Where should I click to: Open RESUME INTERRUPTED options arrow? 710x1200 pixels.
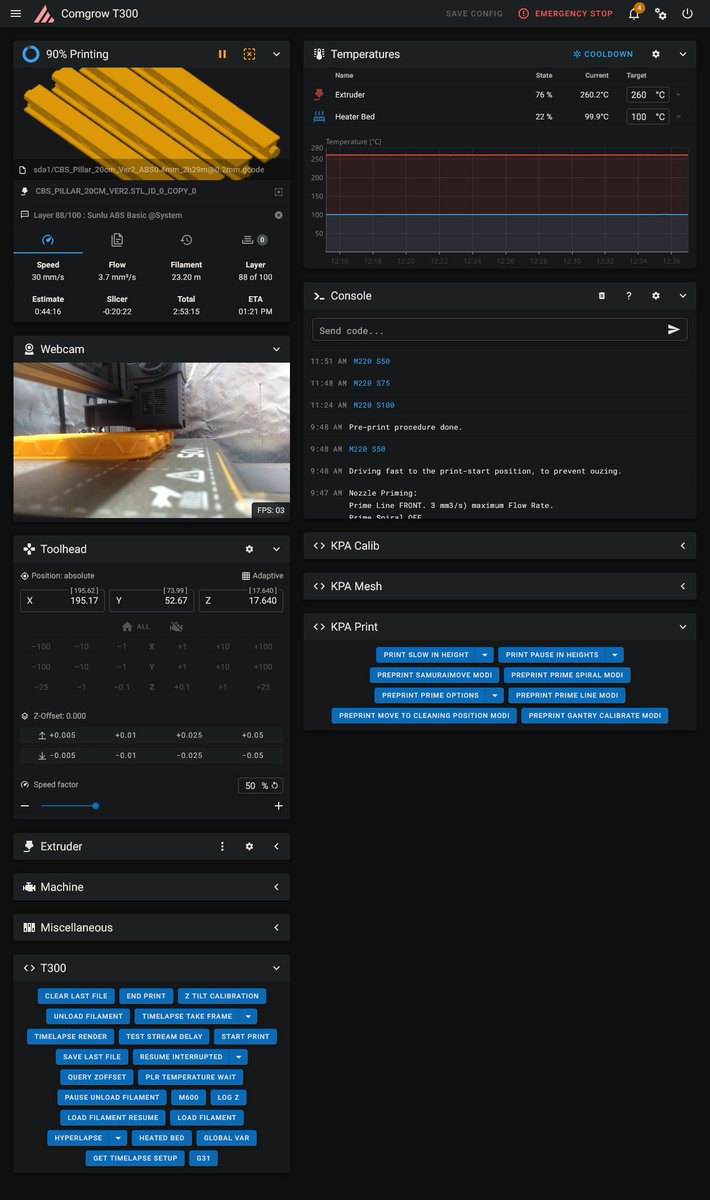coord(239,1057)
